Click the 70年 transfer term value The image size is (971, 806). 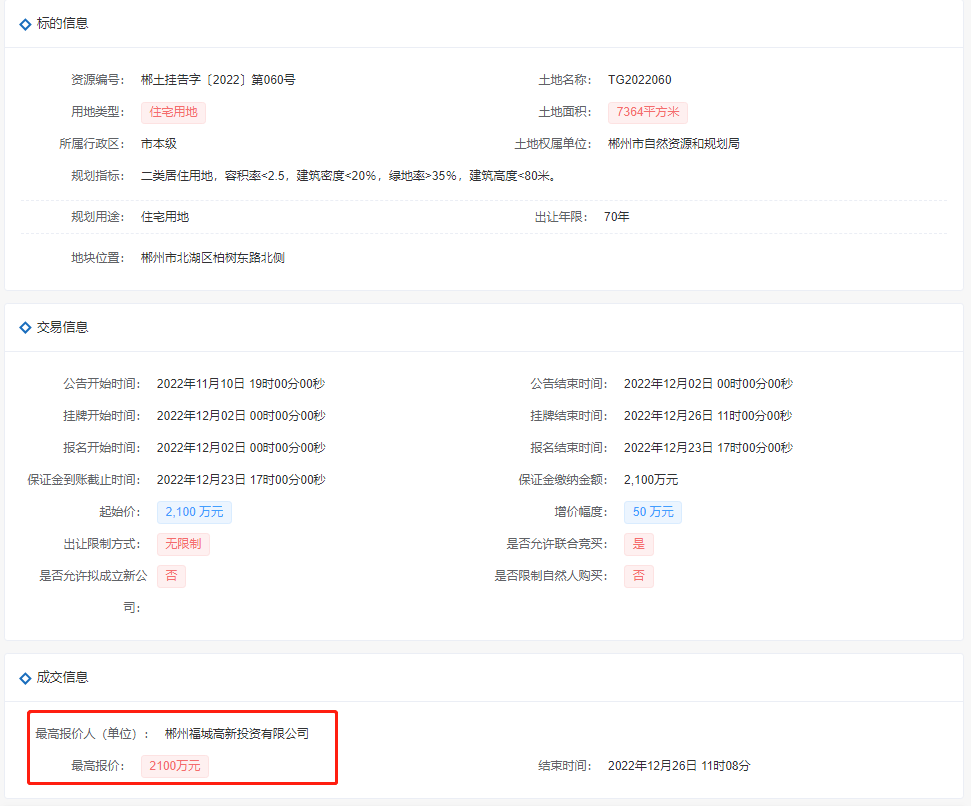tap(617, 217)
